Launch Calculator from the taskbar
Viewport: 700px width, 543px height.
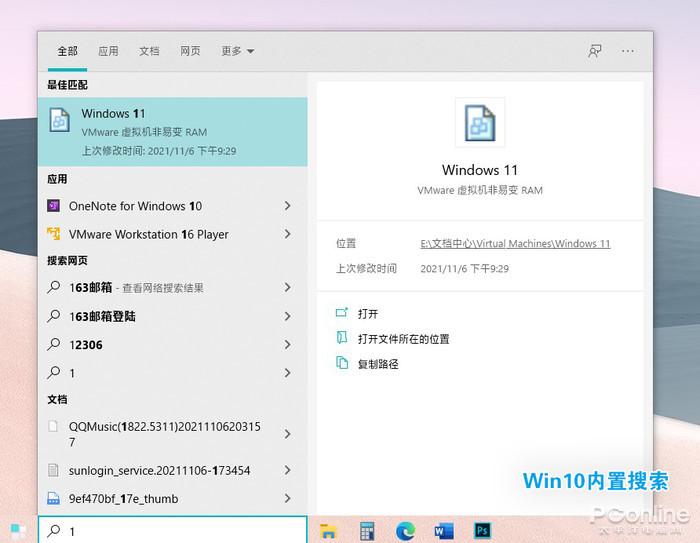click(x=367, y=531)
